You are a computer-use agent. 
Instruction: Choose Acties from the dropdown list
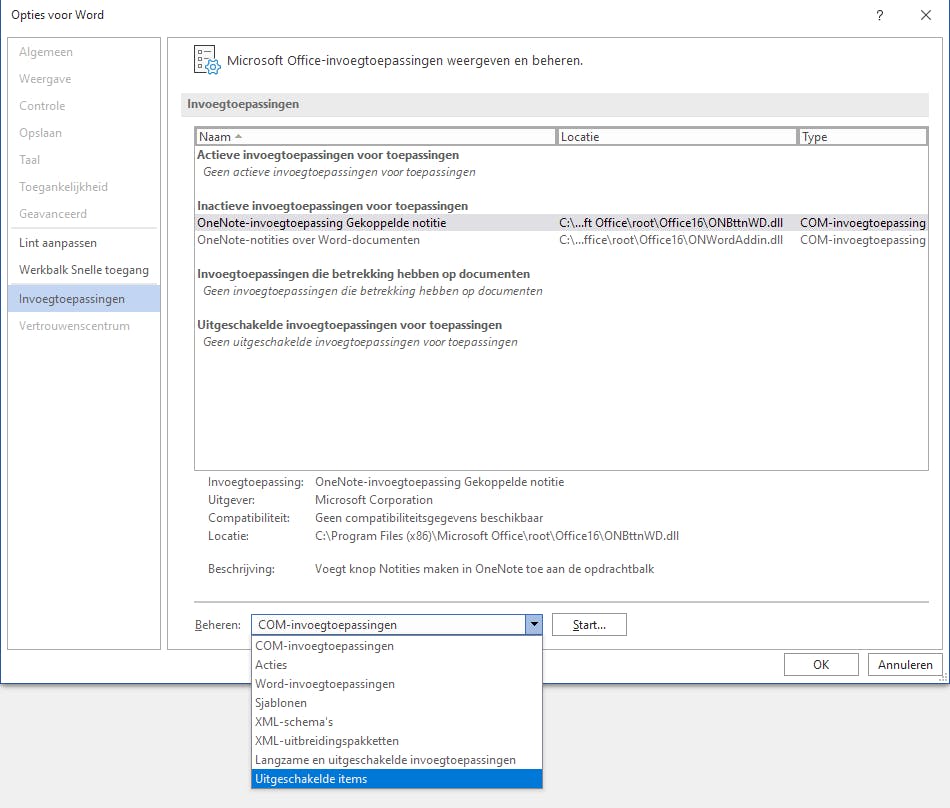pyautogui.click(x=397, y=665)
